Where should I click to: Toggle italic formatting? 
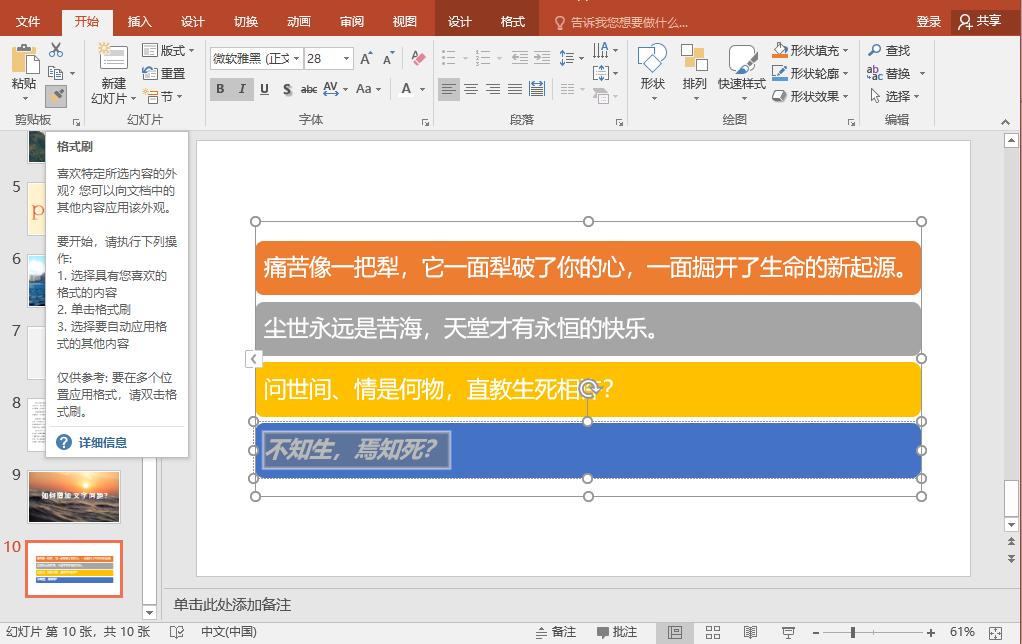coord(242,88)
